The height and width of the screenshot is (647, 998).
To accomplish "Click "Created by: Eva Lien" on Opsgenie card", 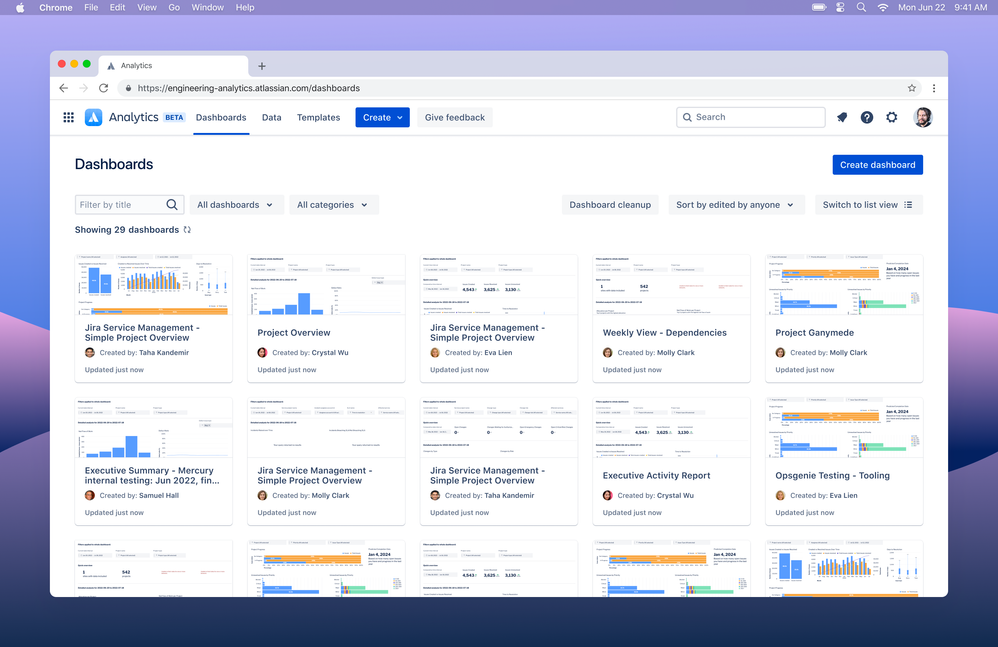I will [824, 496].
